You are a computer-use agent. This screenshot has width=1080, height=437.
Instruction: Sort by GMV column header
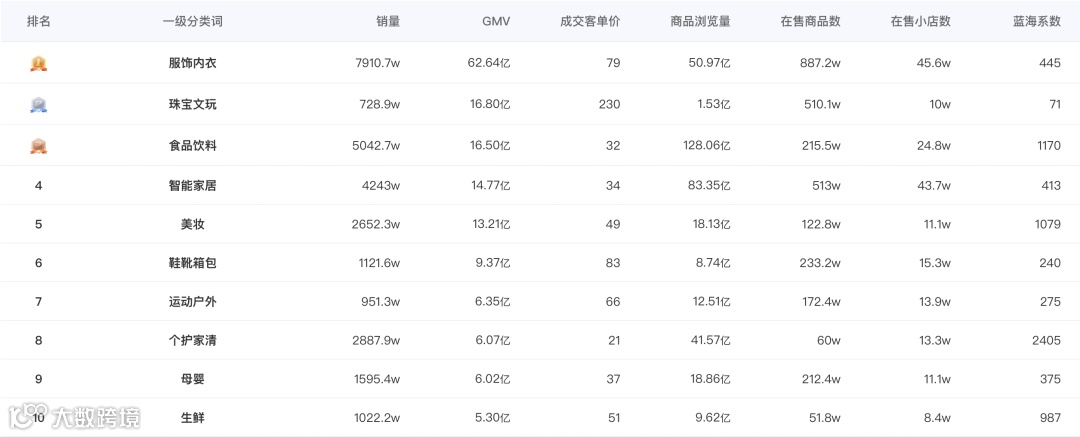(496, 21)
